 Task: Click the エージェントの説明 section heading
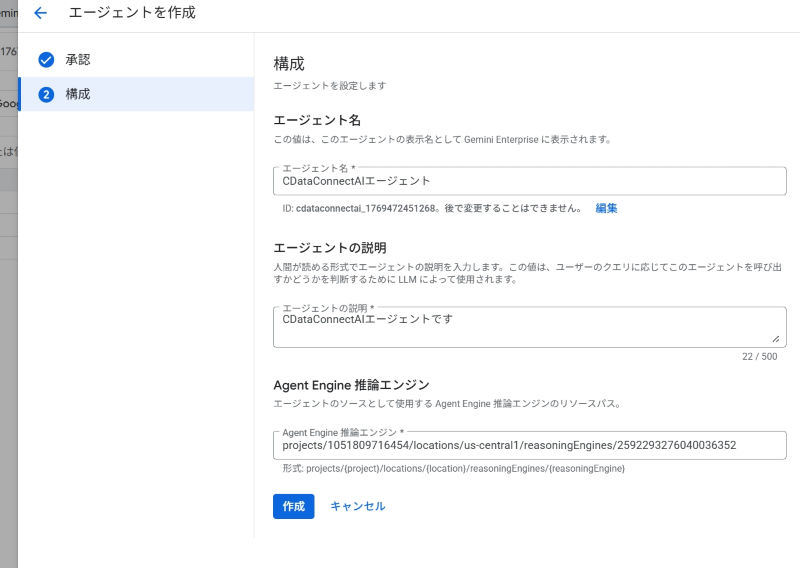tap(330, 247)
